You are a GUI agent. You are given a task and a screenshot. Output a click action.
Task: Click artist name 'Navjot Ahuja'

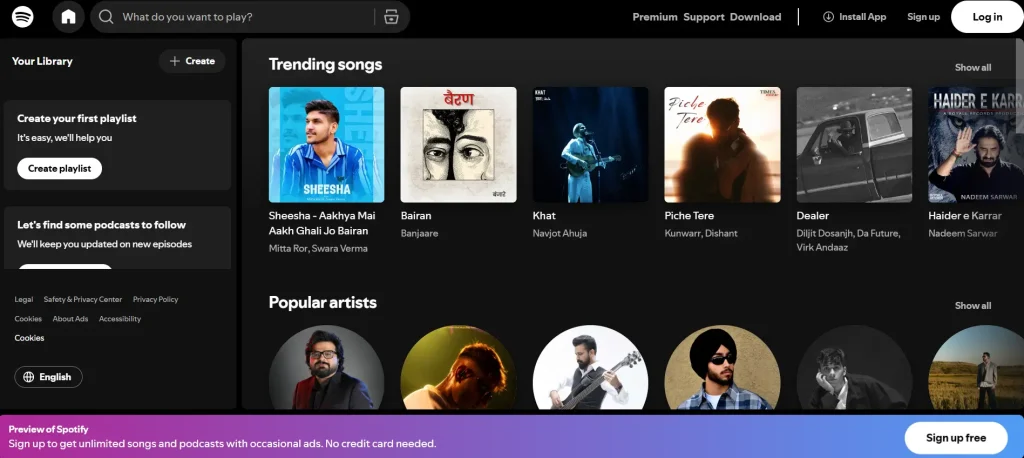(560, 233)
